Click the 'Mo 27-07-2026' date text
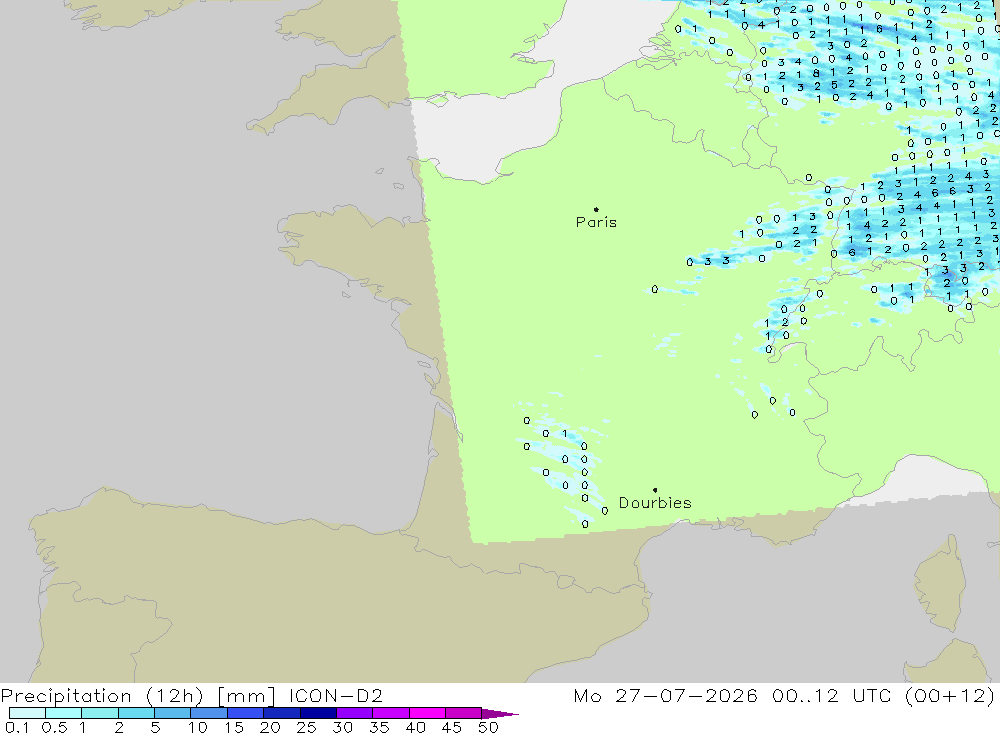Viewport: 1000px width, 733px height. (x=666, y=695)
